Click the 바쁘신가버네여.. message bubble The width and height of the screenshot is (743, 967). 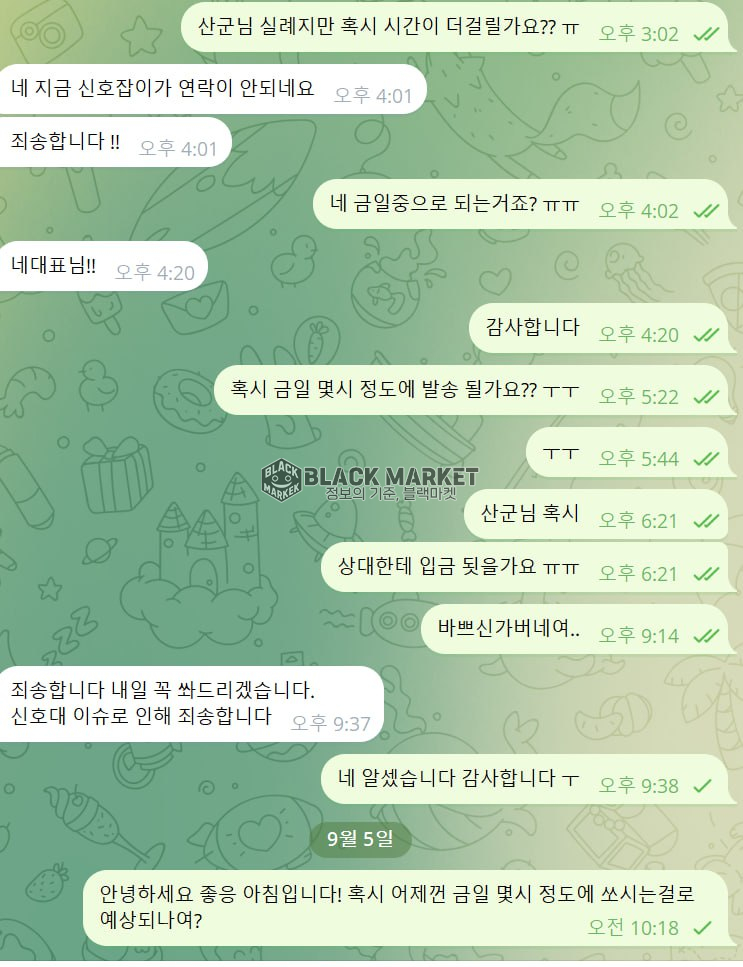tap(578, 630)
